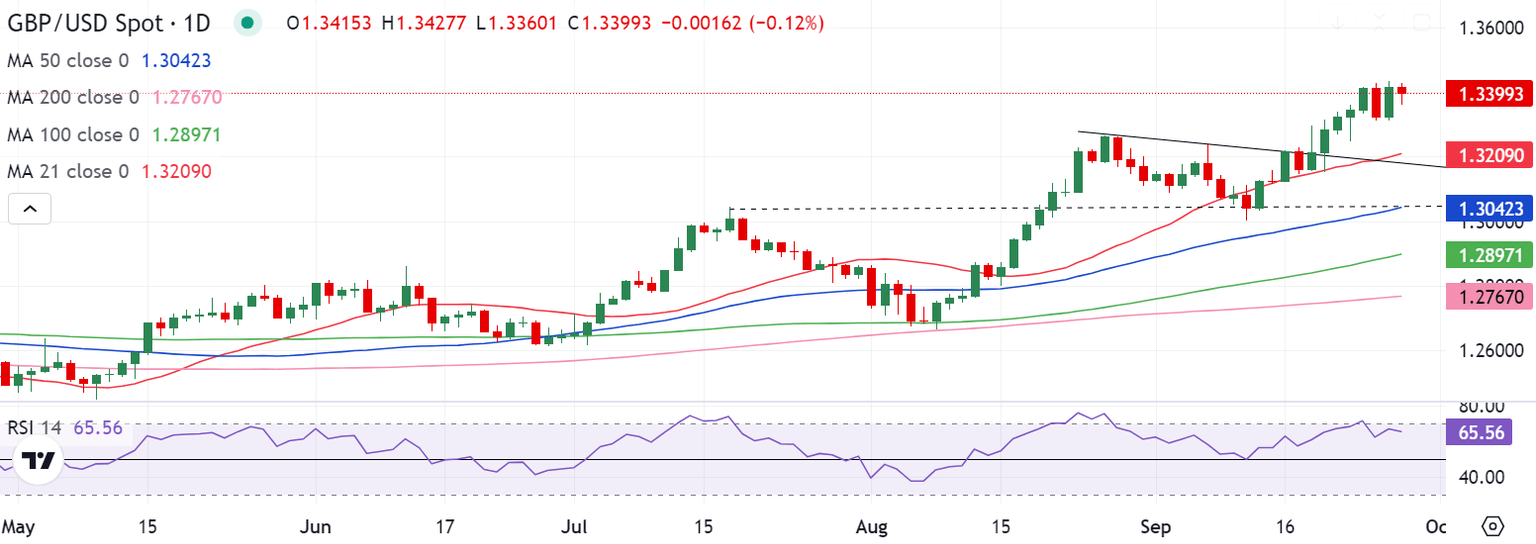Viewport: 1536px width, 544px height.
Task: Click the green 1.28971 price label
Action: point(1487,256)
